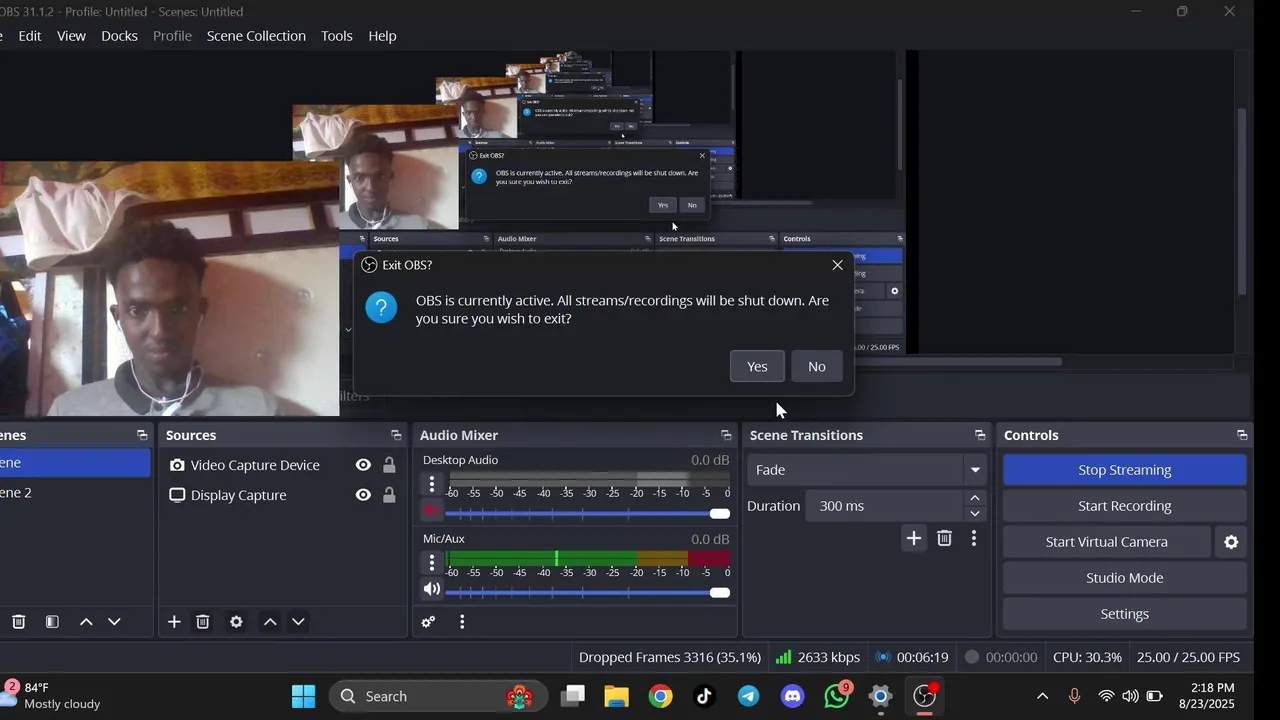Viewport: 1280px width, 720px height.
Task: Open Desktop Audio options three dots
Action: click(x=432, y=485)
